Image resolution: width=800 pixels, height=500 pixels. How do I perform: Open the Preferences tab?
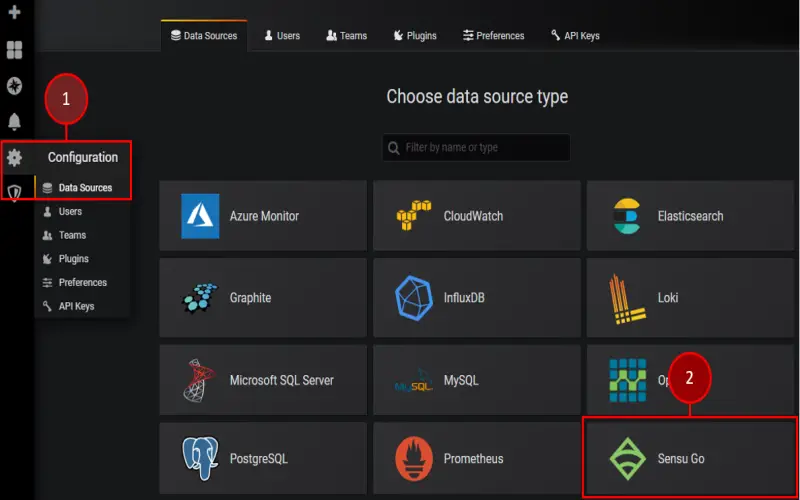[493, 36]
